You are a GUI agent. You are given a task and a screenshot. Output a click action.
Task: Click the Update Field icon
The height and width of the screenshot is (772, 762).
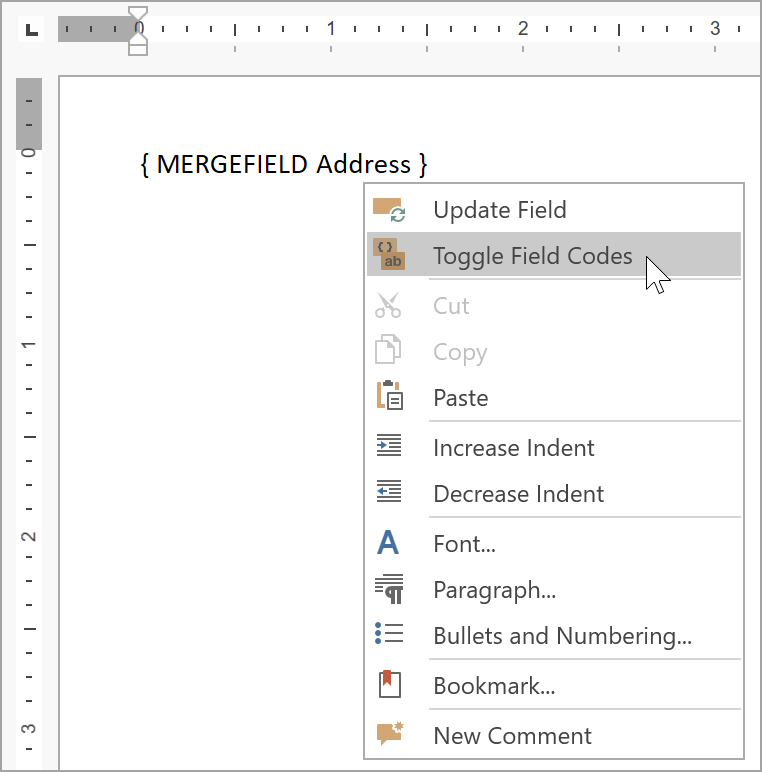pyautogui.click(x=388, y=210)
